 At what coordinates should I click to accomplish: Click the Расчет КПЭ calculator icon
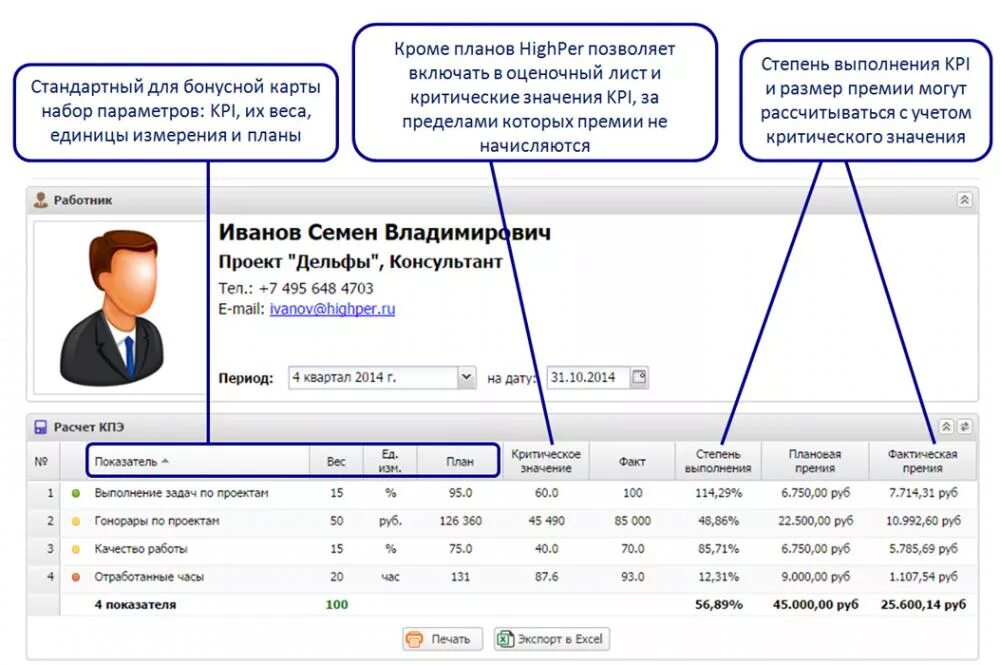(40, 427)
